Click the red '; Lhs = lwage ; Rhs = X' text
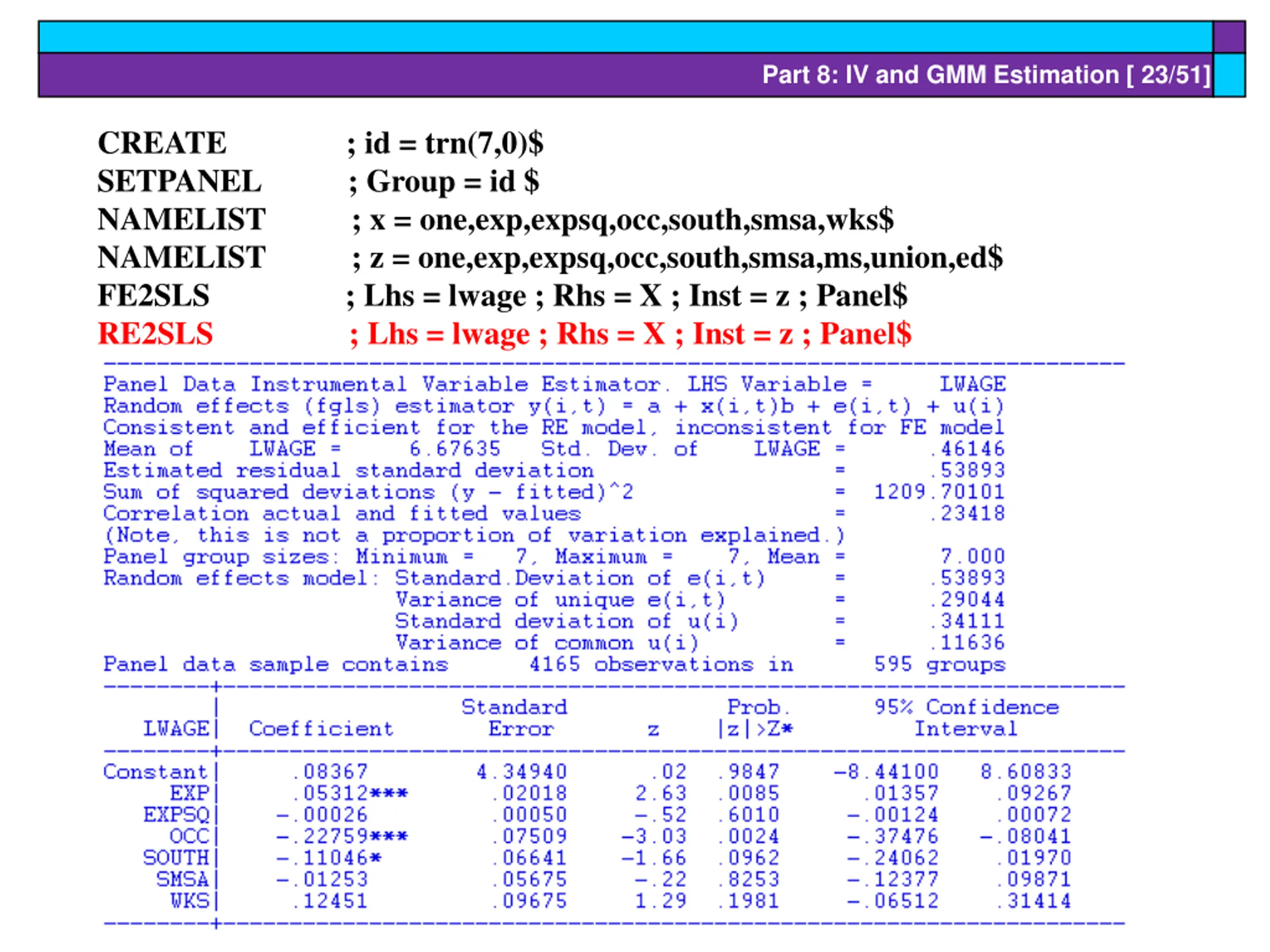This screenshot has width=1270, height=952. [508, 335]
